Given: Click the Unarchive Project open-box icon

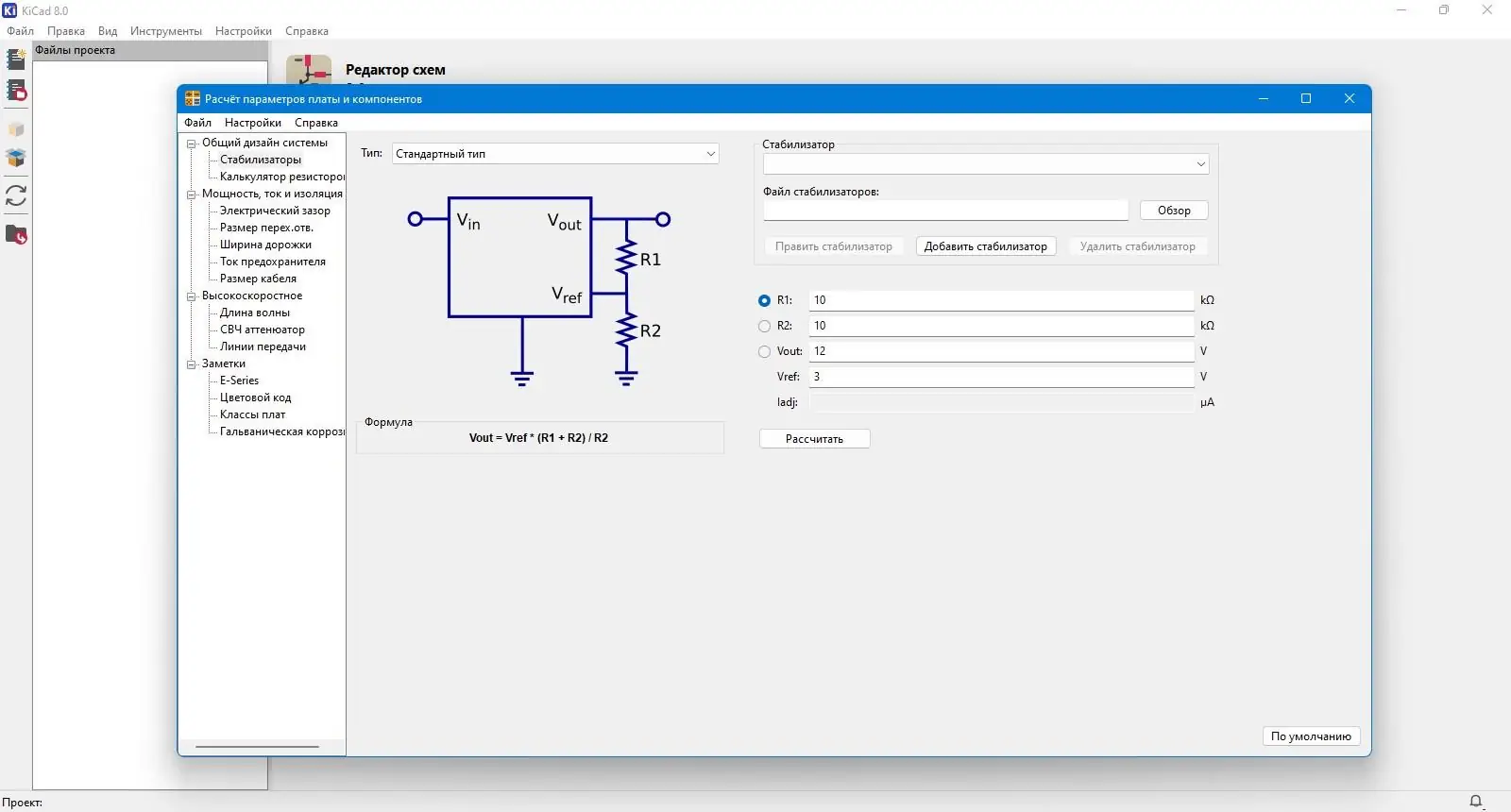Looking at the screenshot, I should pyautogui.click(x=16, y=158).
